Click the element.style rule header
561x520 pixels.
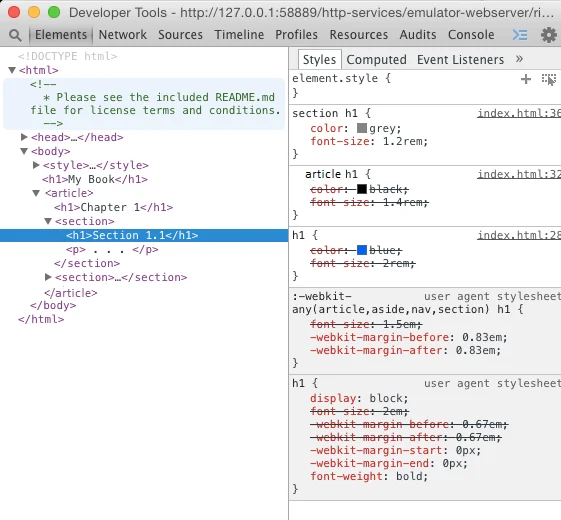pyautogui.click(x=341, y=78)
